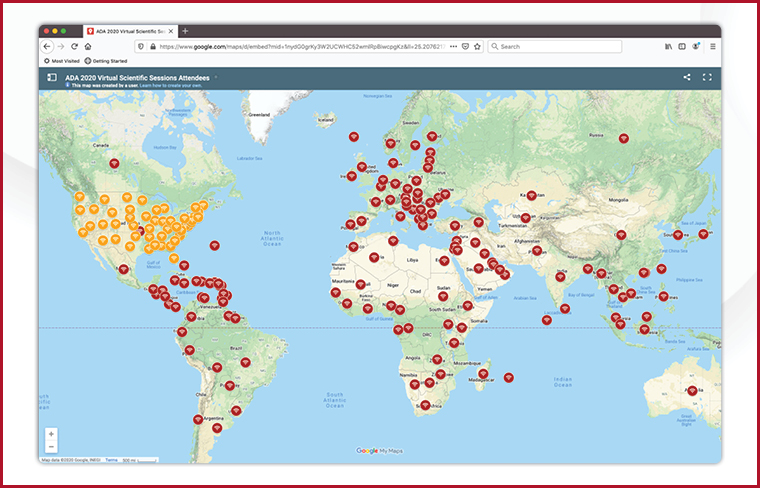The width and height of the screenshot is (760, 488).
Task: Select the ADA 2020 Virtual Scientific tab
Action: click(x=129, y=31)
